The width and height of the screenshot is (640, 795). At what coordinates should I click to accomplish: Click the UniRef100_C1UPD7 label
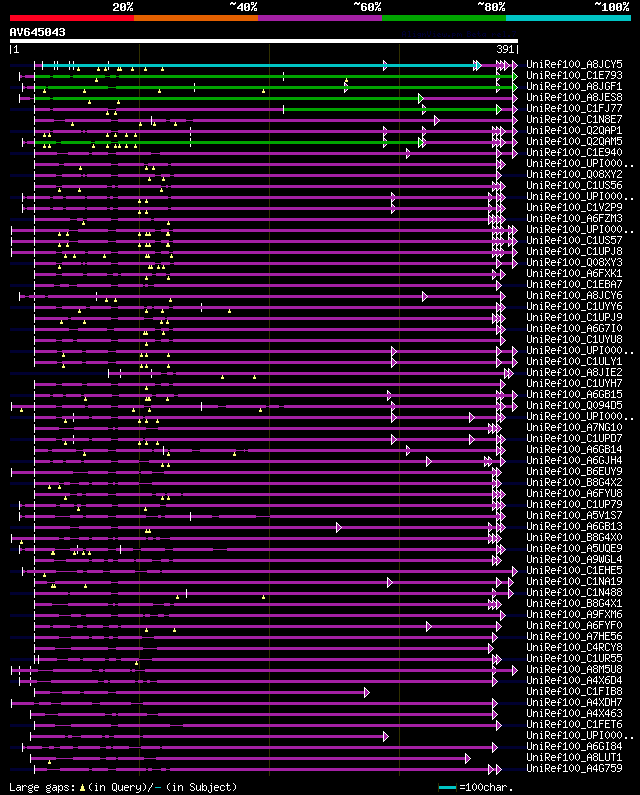tap(574, 439)
